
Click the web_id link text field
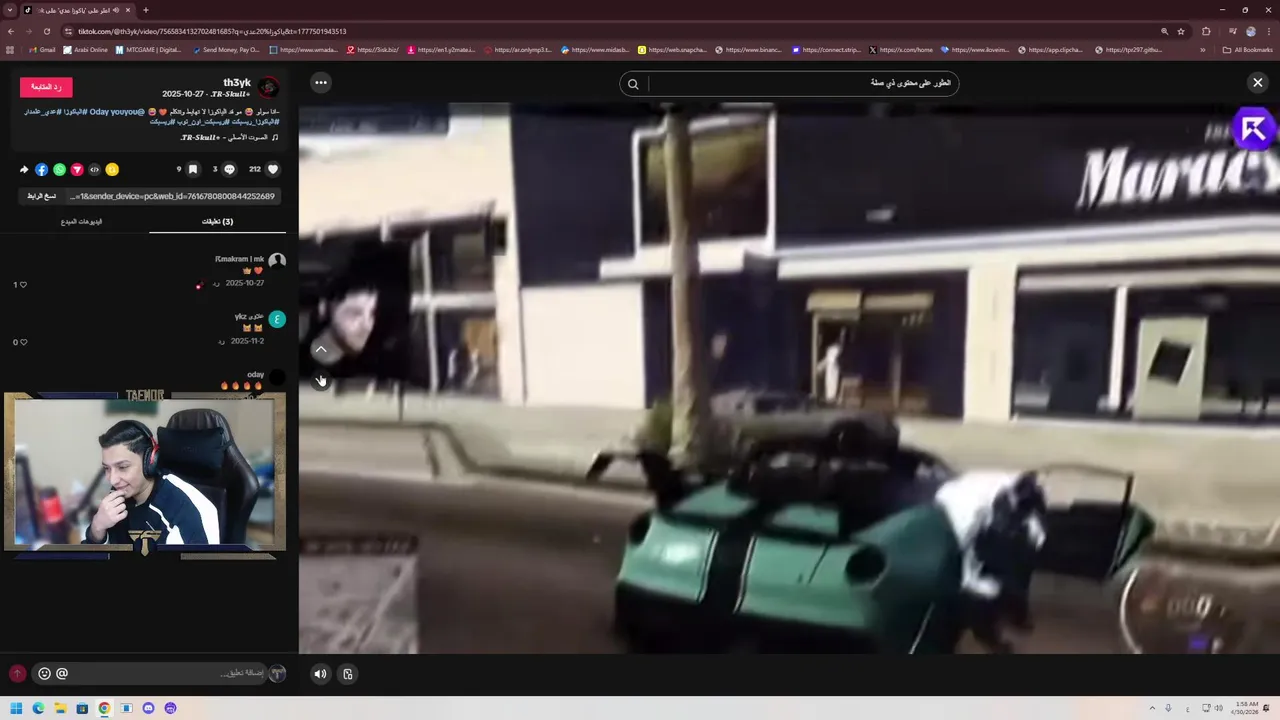pyautogui.click(x=172, y=196)
